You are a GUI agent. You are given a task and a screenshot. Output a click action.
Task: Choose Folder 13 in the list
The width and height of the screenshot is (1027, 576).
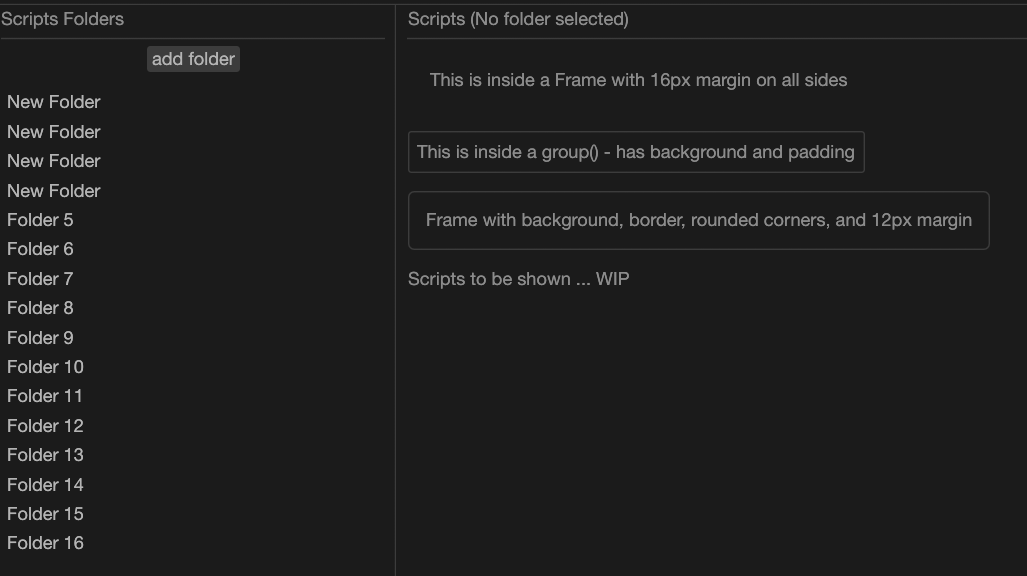[45, 455]
